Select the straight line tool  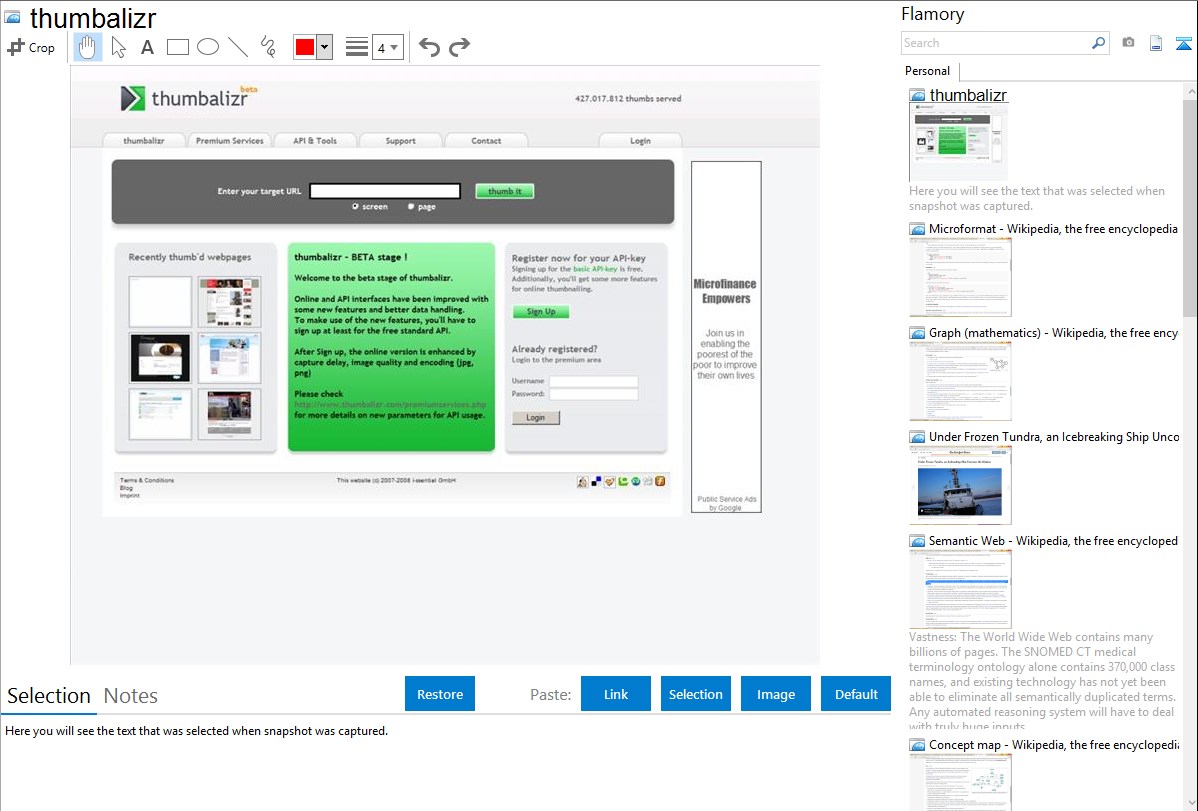click(x=238, y=47)
